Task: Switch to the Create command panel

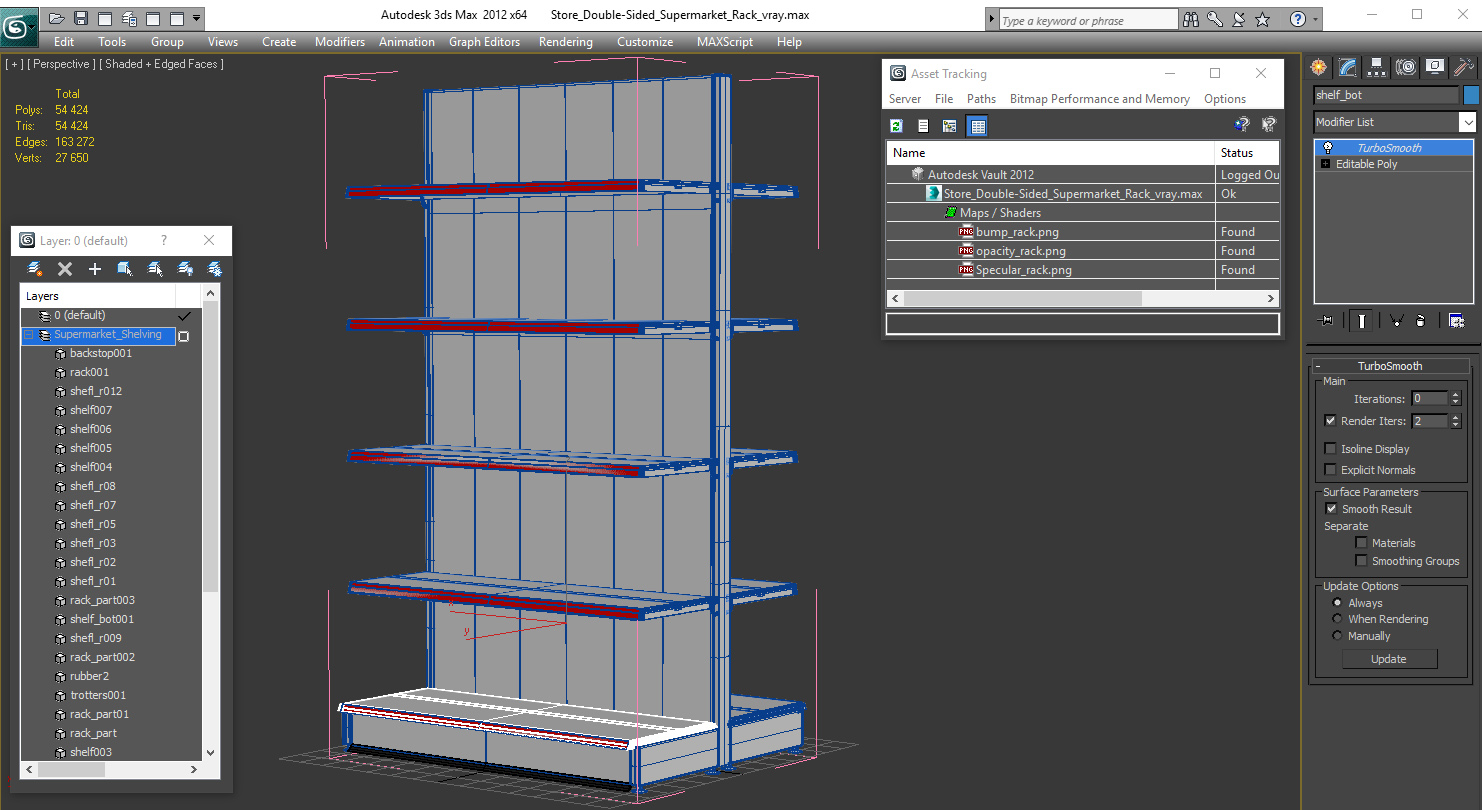Action: (x=1319, y=67)
